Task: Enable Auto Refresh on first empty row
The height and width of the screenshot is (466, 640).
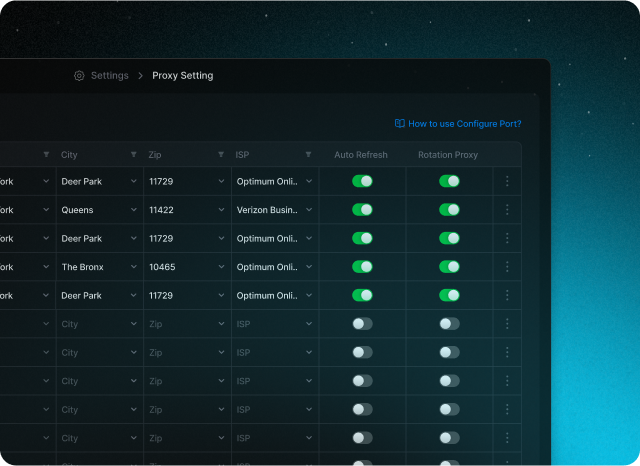Action: [362, 324]
